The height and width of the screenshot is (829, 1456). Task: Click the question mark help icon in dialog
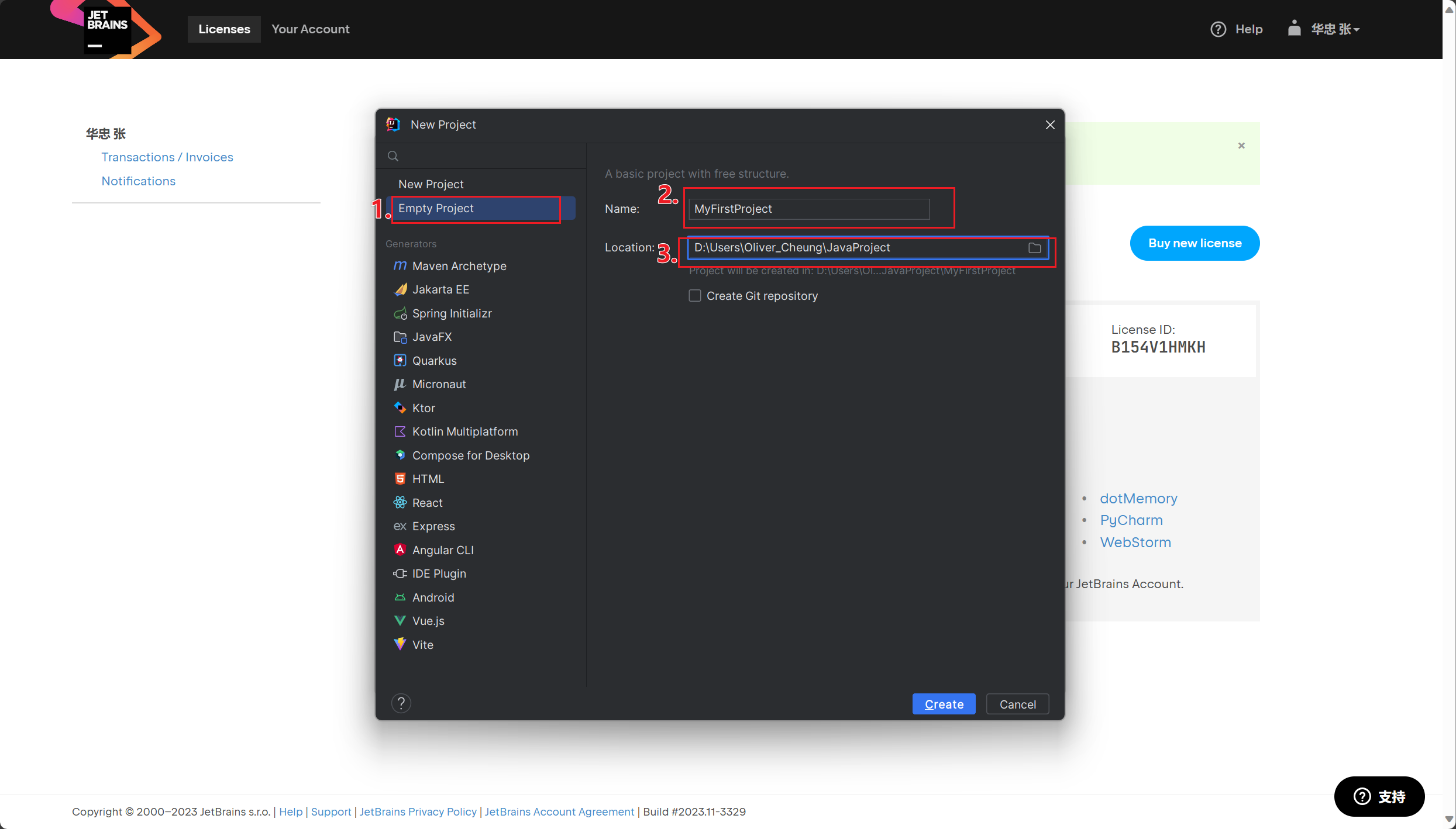[401, 703]
